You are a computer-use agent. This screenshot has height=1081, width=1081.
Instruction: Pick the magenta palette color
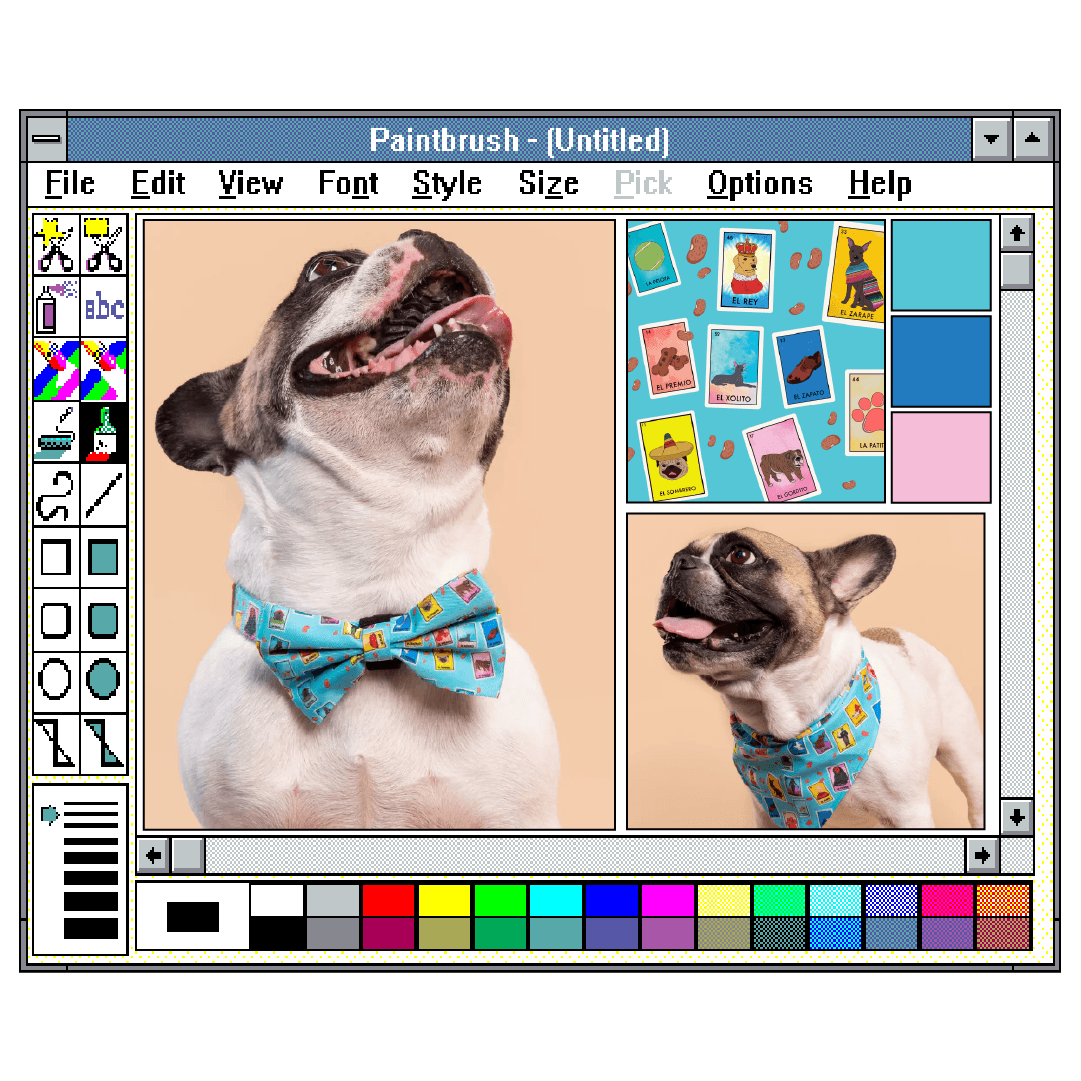(x=667, y=900)
